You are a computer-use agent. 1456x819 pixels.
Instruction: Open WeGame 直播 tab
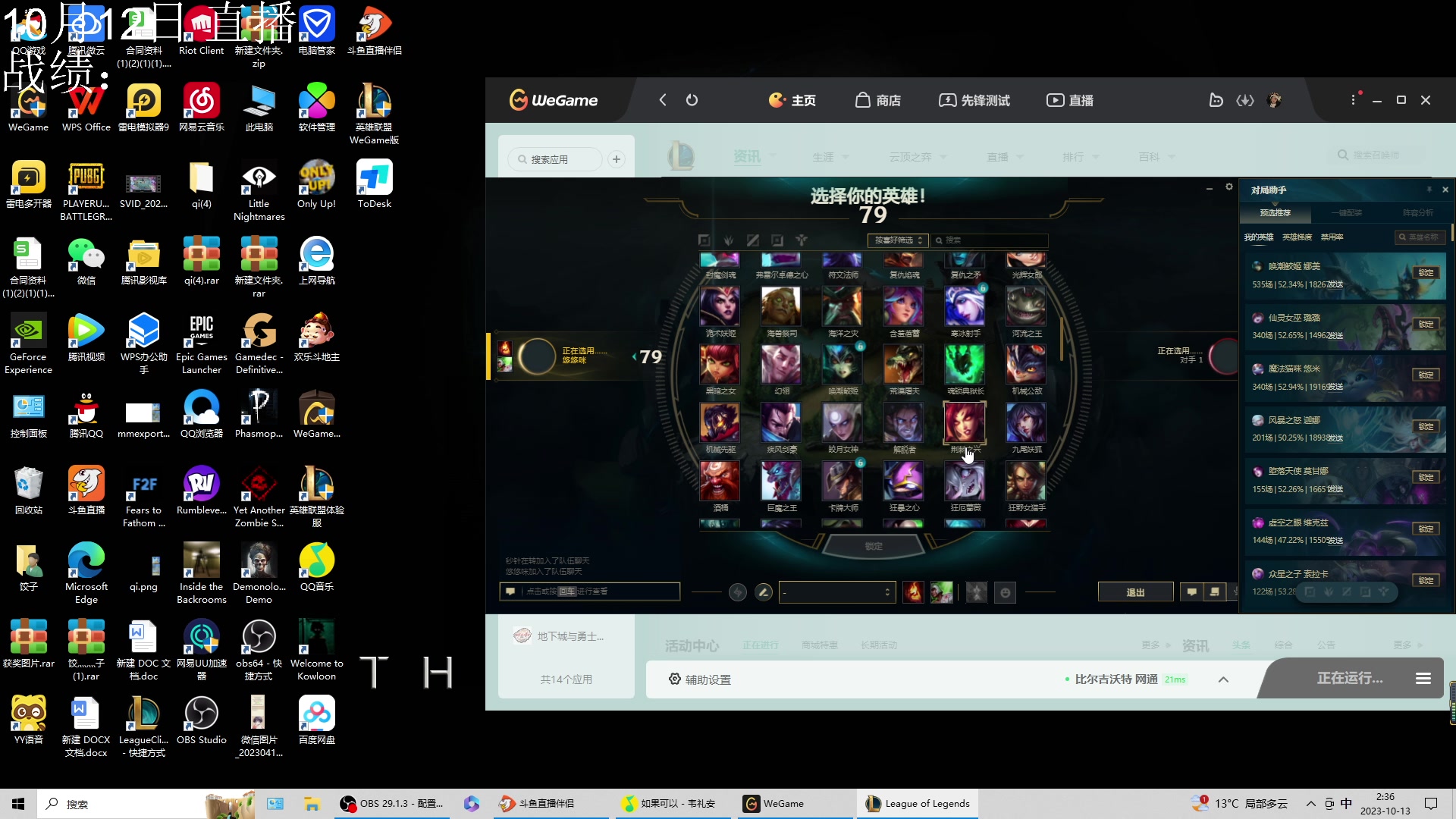click(1070, 100)
